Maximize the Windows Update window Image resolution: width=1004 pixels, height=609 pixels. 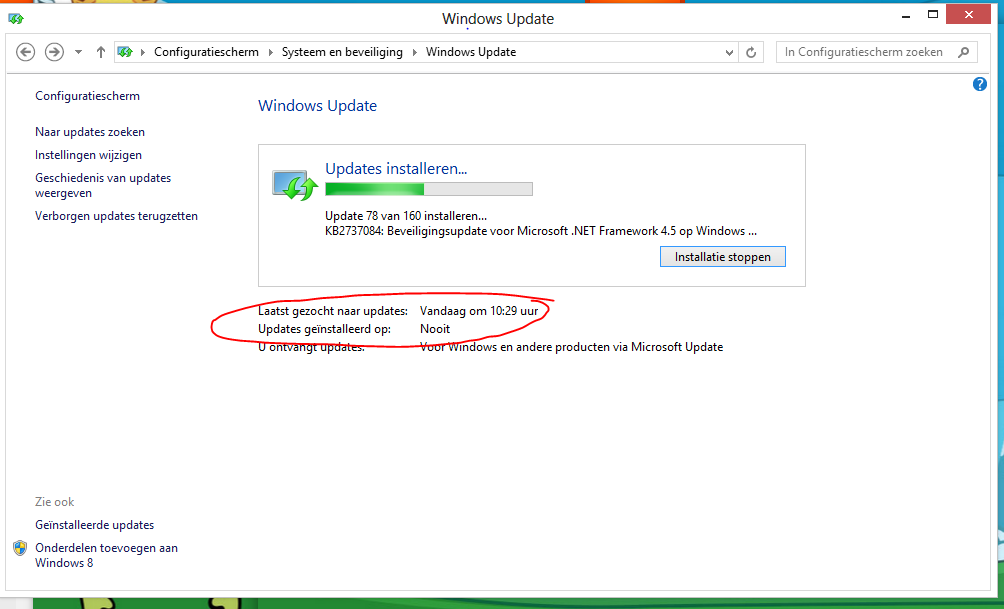(x=933, y=15)
